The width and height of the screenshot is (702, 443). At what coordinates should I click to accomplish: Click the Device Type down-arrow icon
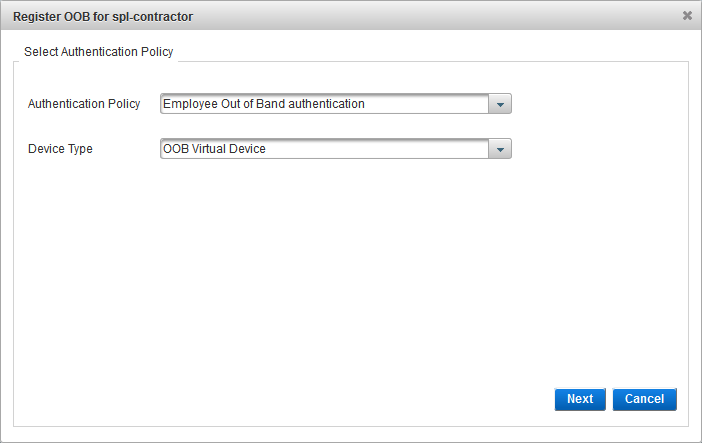500,149
